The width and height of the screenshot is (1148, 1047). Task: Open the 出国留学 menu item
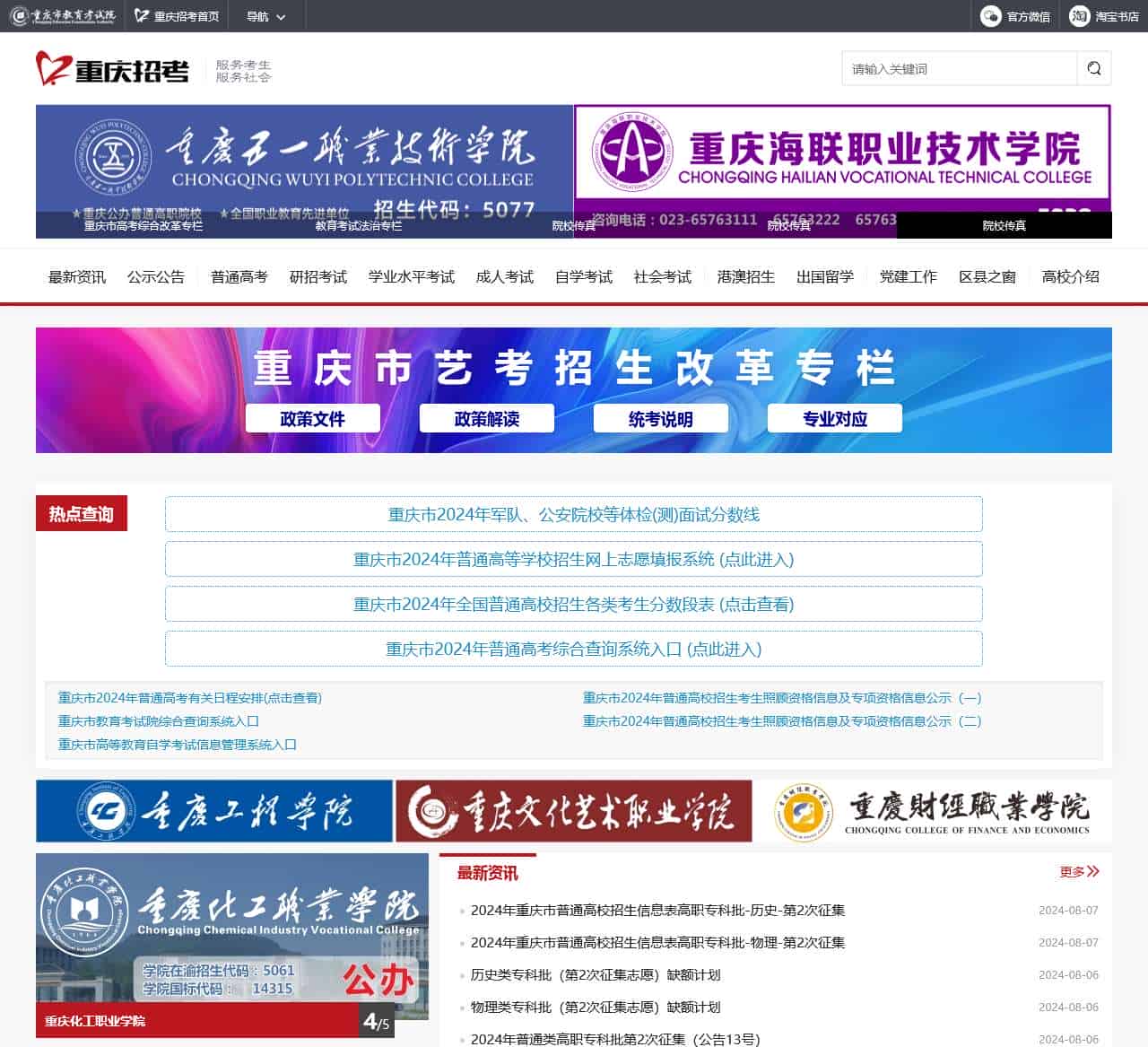(825, 277)
